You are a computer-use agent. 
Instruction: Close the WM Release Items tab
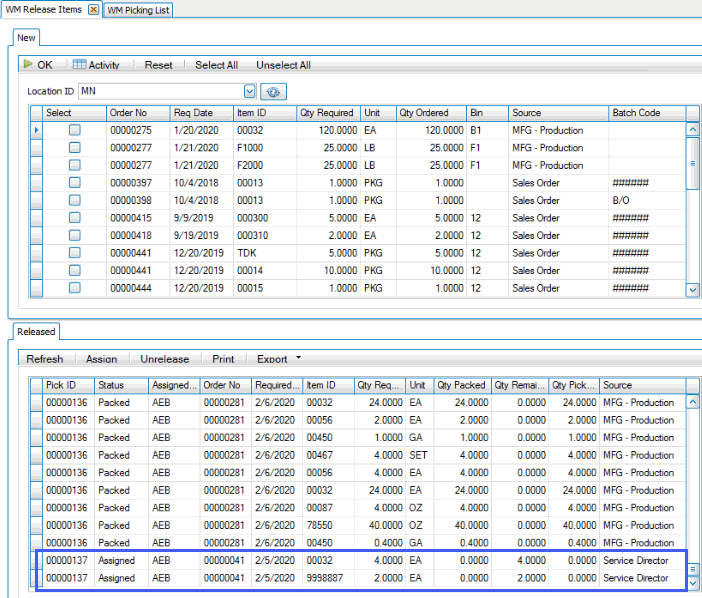point(94,9)
